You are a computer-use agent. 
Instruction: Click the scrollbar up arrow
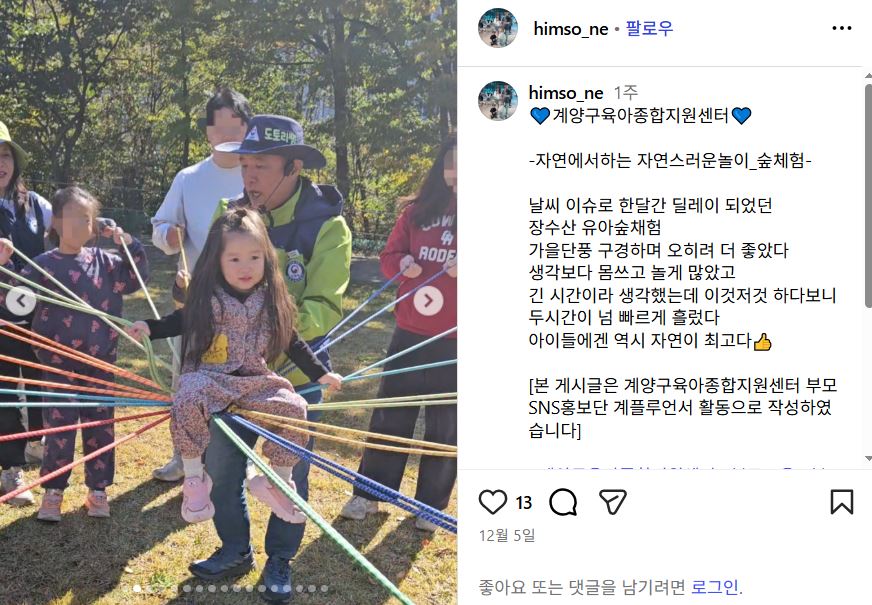click(x=868, y=76)
